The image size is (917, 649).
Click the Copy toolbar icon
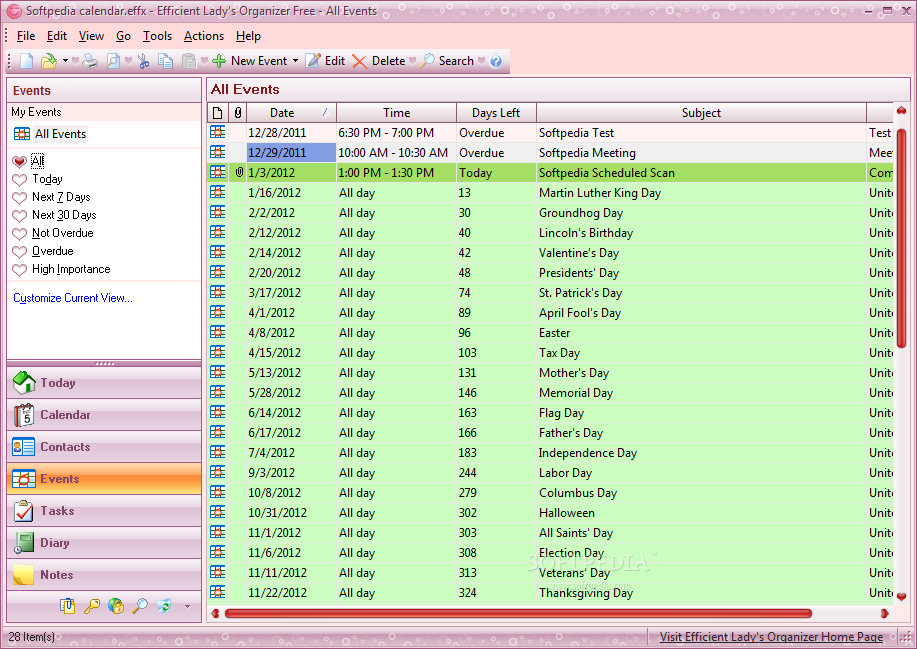(166, 61)
